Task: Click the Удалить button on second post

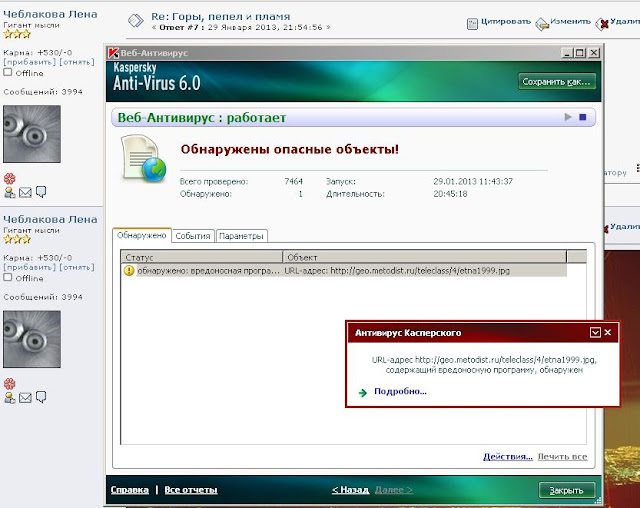Action: [625, 226]
